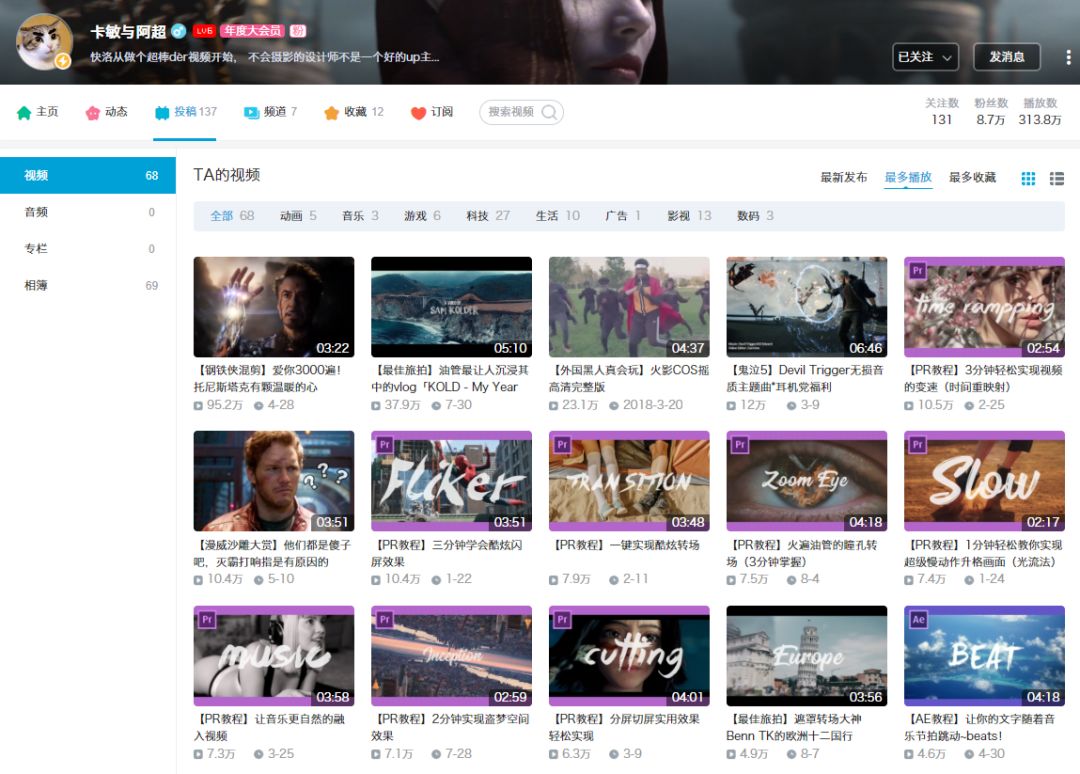Image resolution: width=1080 pixels, height=774 pixels.
Task: Click the 搜索视频 search input field
Action: pyautogui.click(x=521, y=112)
